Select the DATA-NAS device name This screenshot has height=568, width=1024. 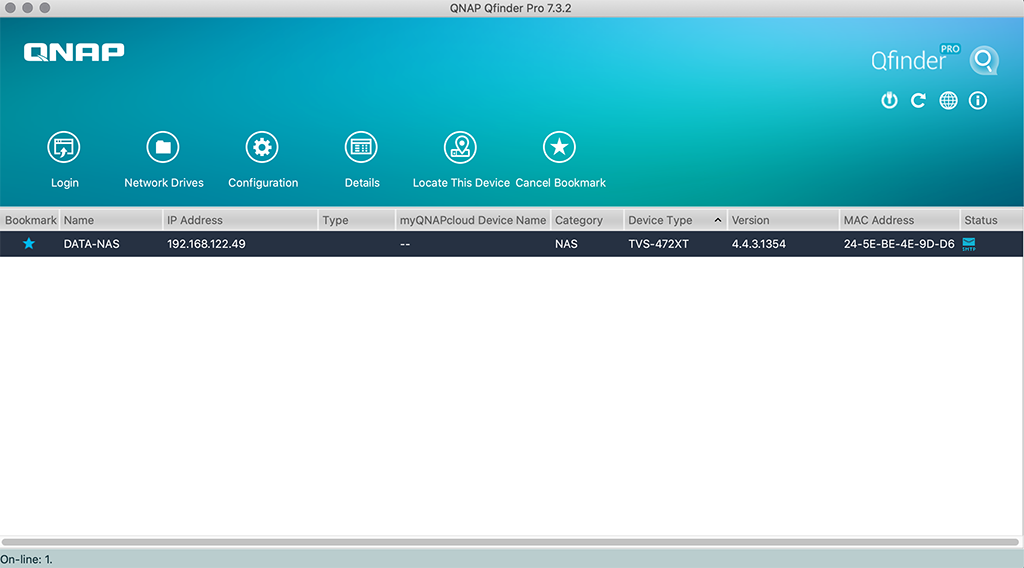point(91,244)
